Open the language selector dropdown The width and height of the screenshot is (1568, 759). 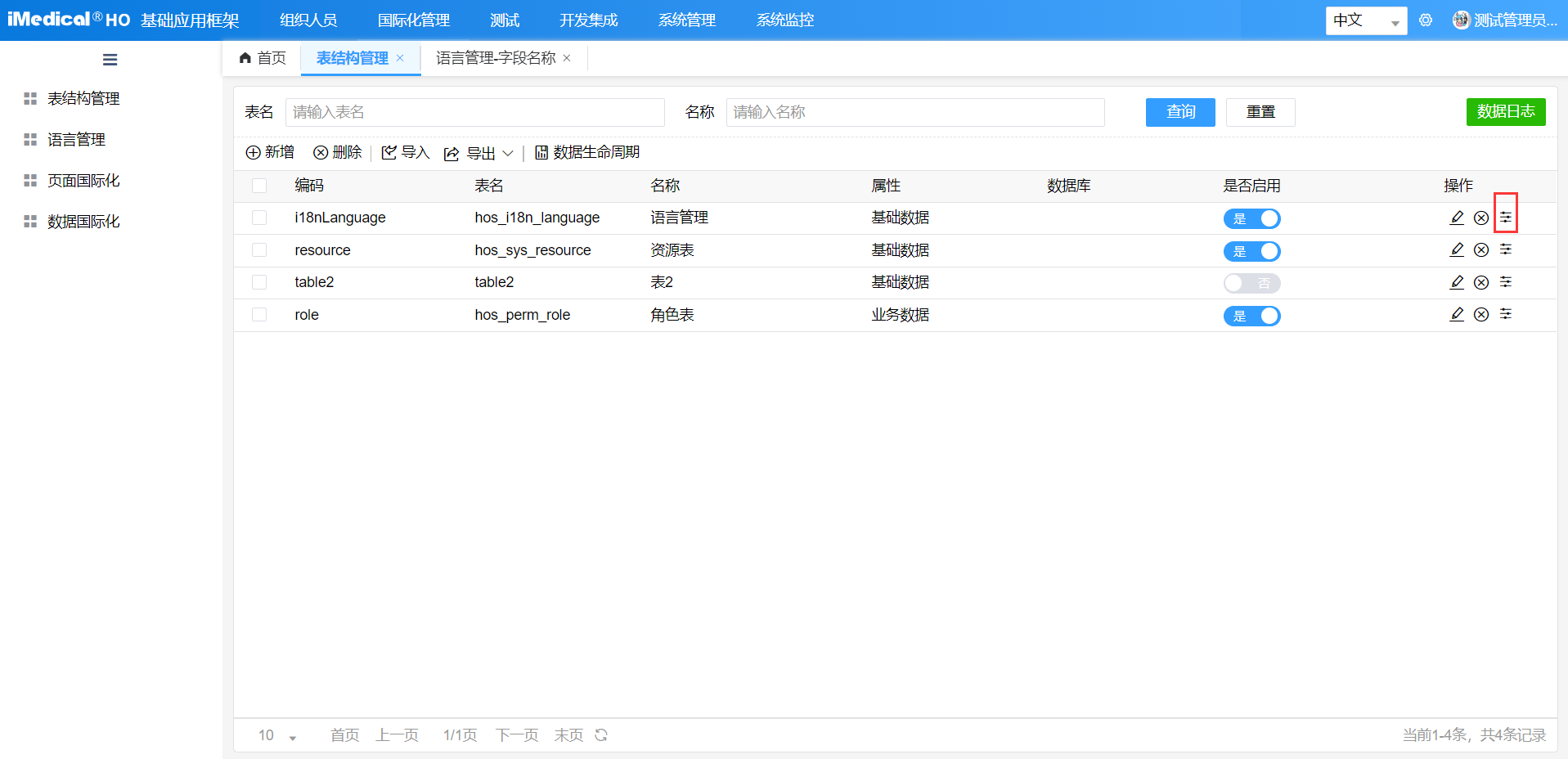coord(1364,20)
